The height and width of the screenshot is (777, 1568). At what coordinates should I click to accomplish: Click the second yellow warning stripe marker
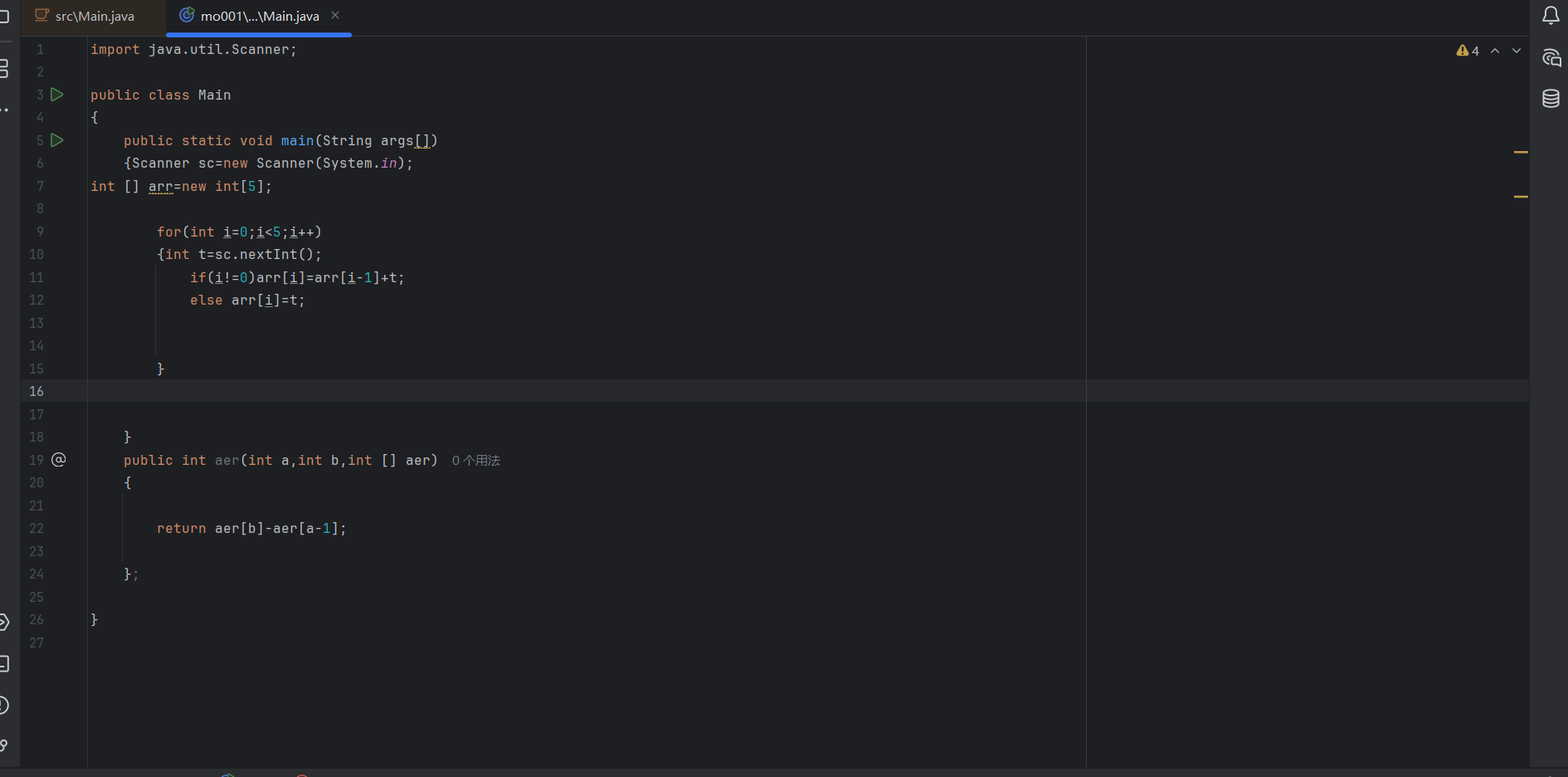1521,197
